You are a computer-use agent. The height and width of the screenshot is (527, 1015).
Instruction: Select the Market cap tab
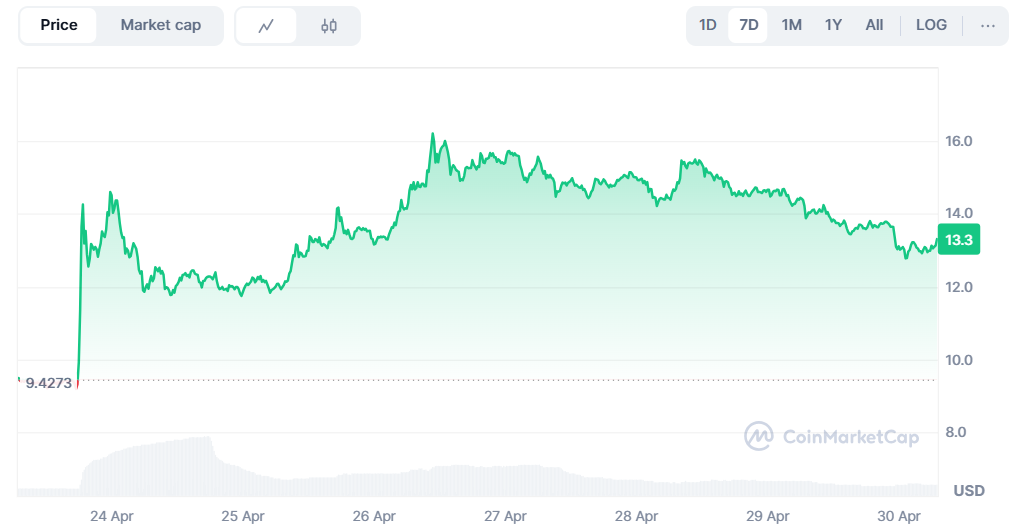pos(160,26)
